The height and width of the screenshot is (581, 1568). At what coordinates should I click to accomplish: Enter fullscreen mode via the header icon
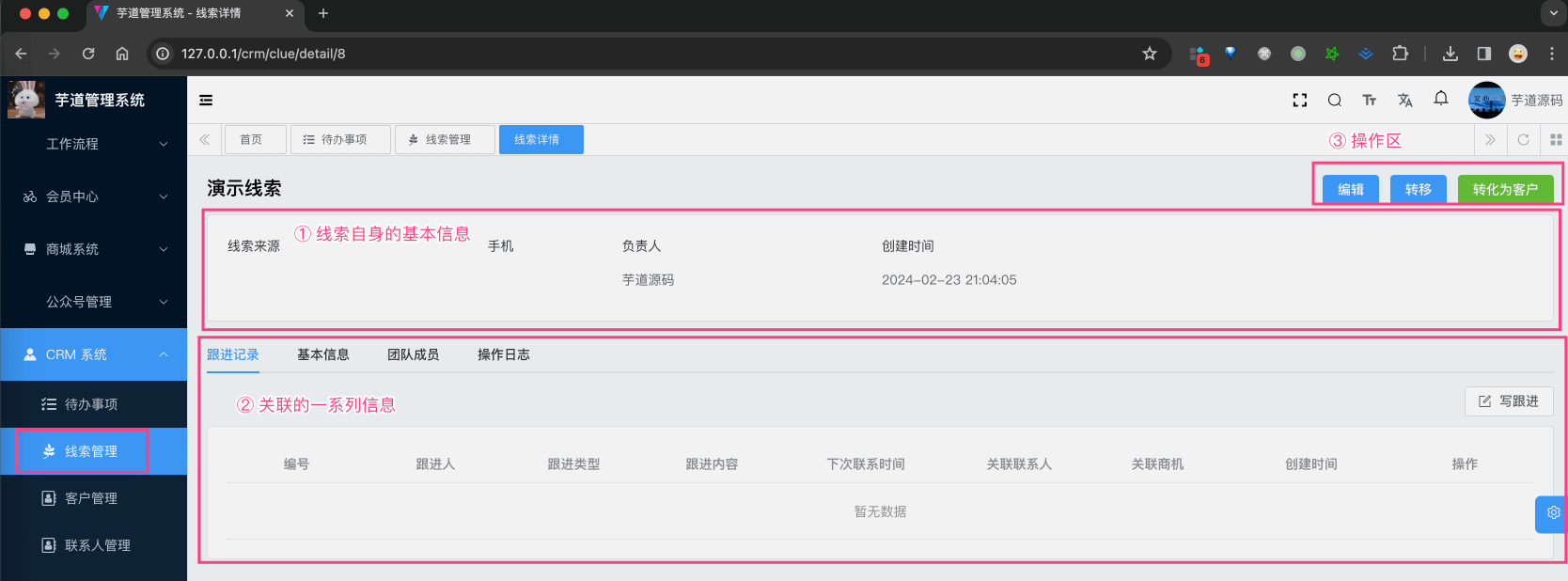point(1299,101)
